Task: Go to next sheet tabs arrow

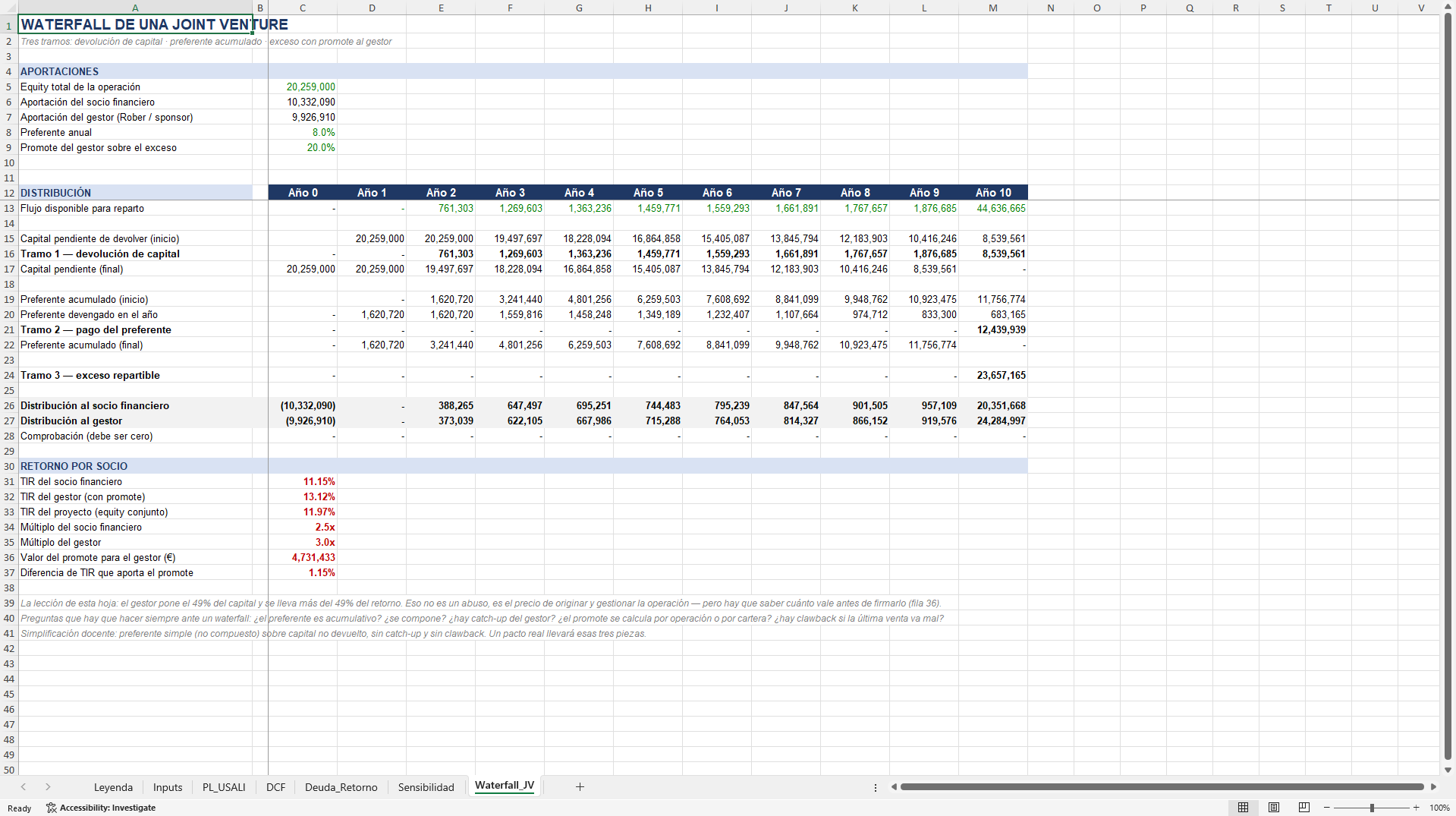Action: tap(48, 787)
